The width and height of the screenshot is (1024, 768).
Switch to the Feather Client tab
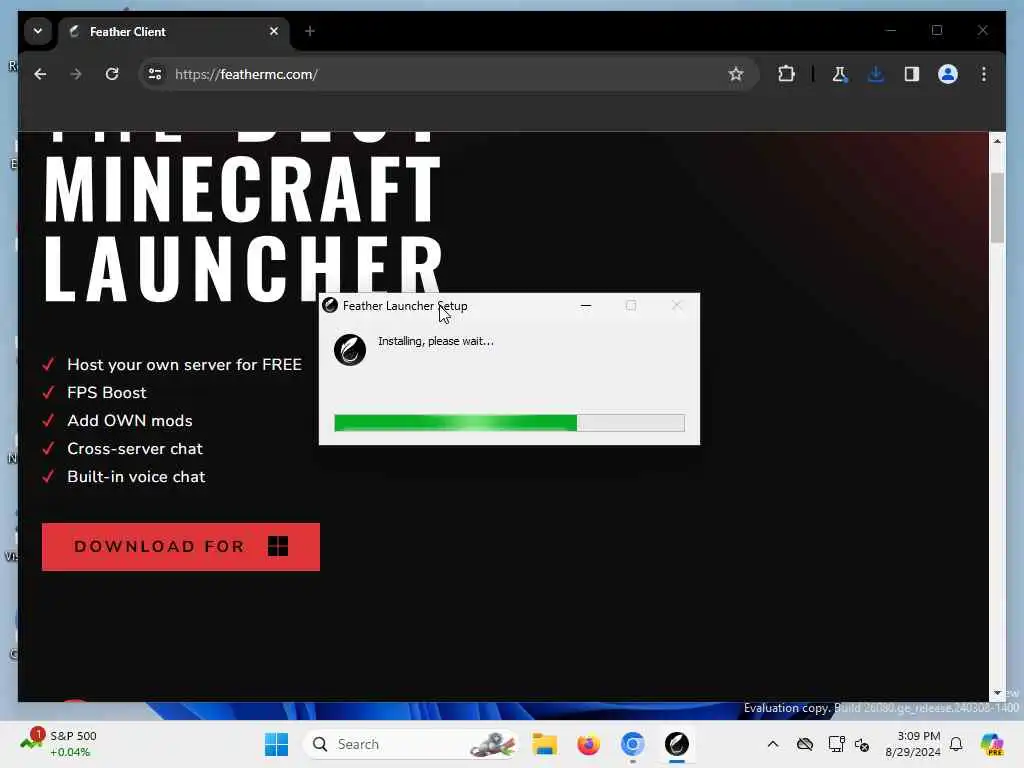173,31
